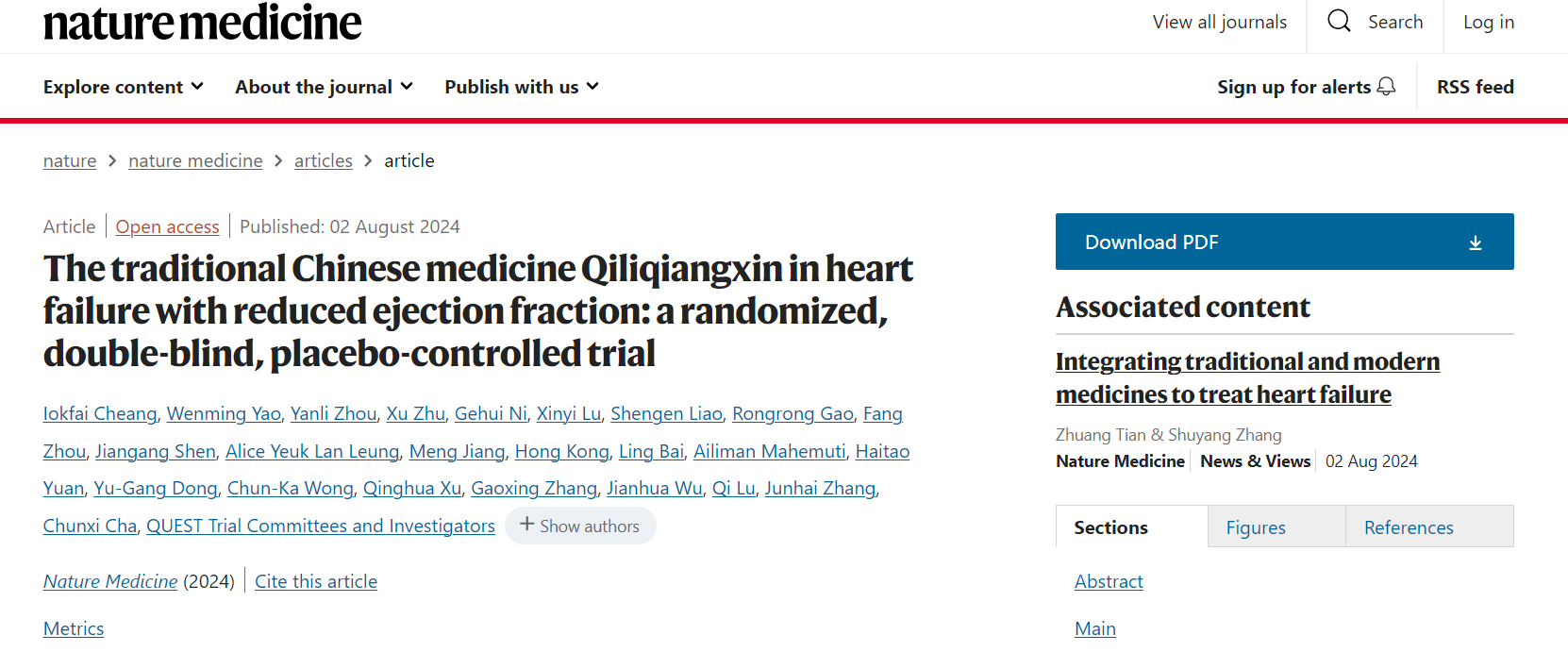Select the Sections tab
Viewport: 1568px width, 652px height.
click(x=1111, y=527)
